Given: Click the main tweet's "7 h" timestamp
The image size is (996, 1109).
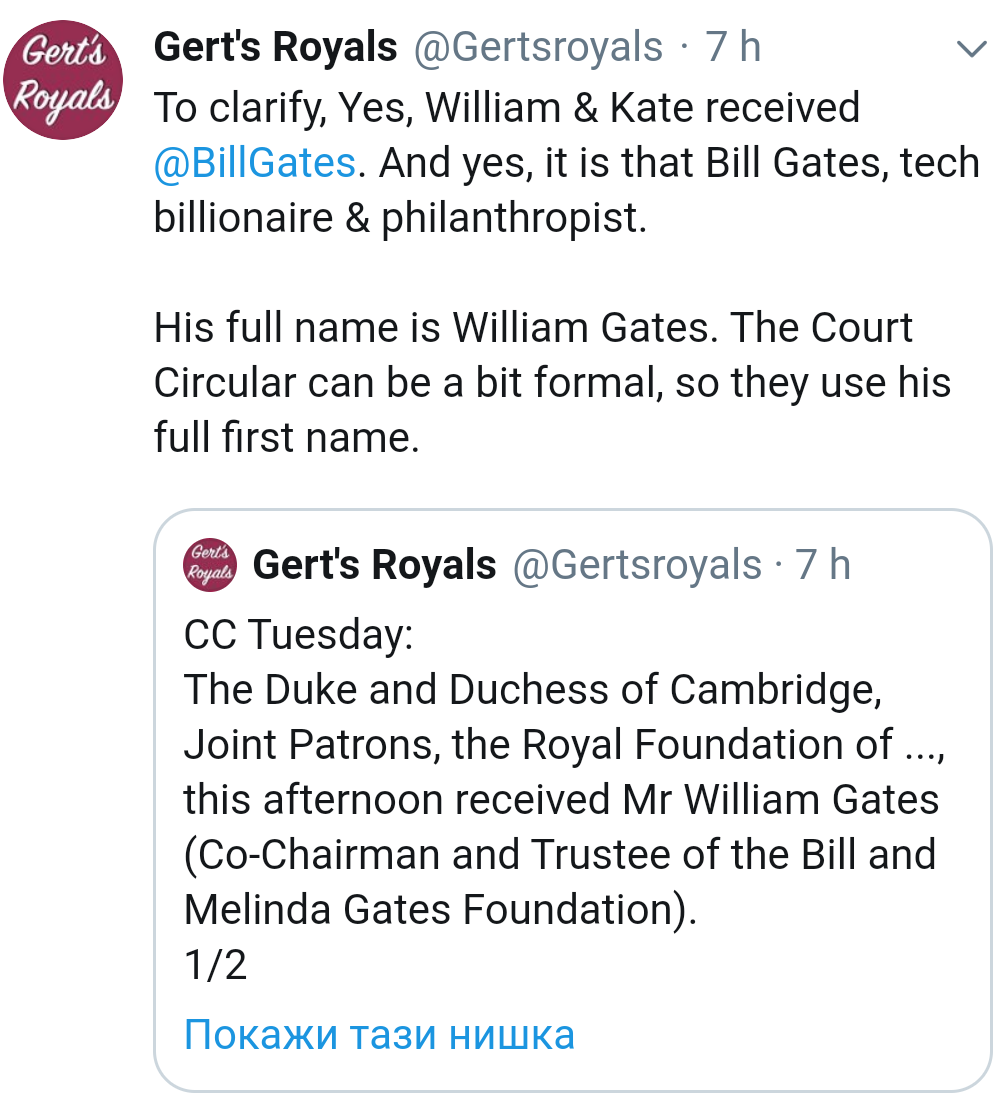Looking at the screenshot, I should click(x=733, y=47).
